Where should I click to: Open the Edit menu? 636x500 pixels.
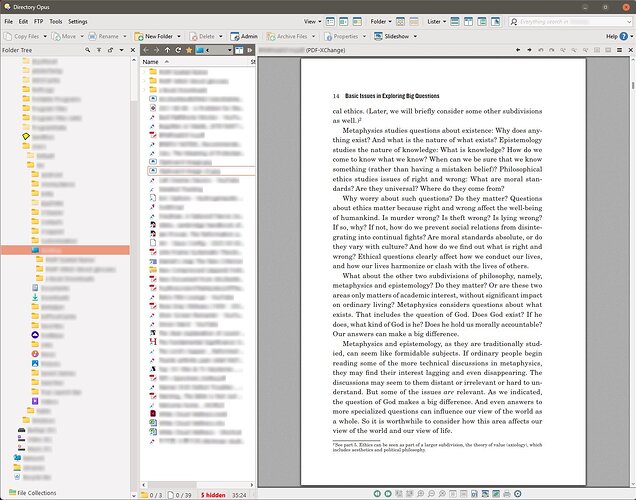tap(24, 21)
